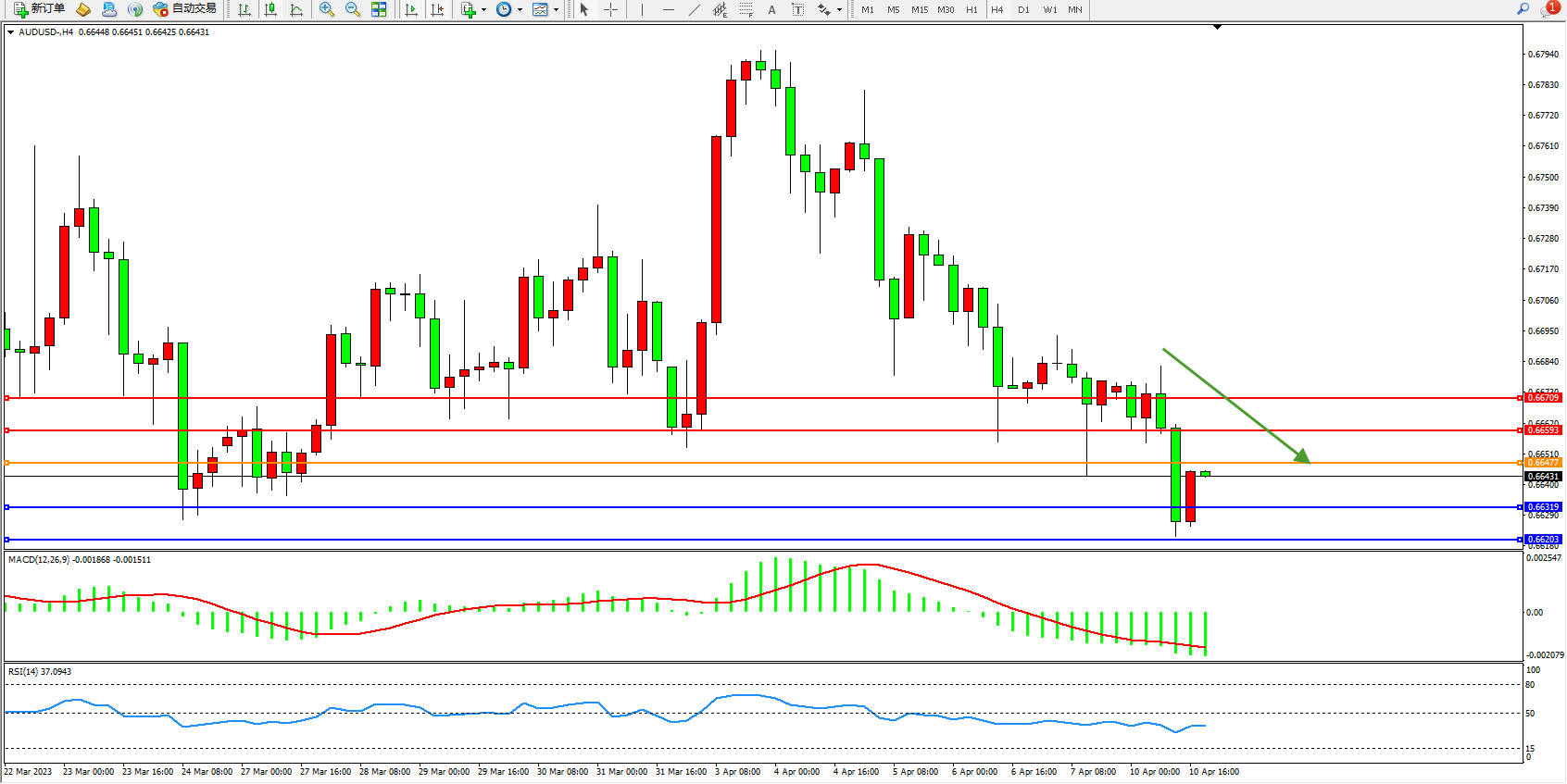The width and height of the screenshot is (1567, 784).
Task: Enable chart shift toggle
Action: [x=437, y=9]
